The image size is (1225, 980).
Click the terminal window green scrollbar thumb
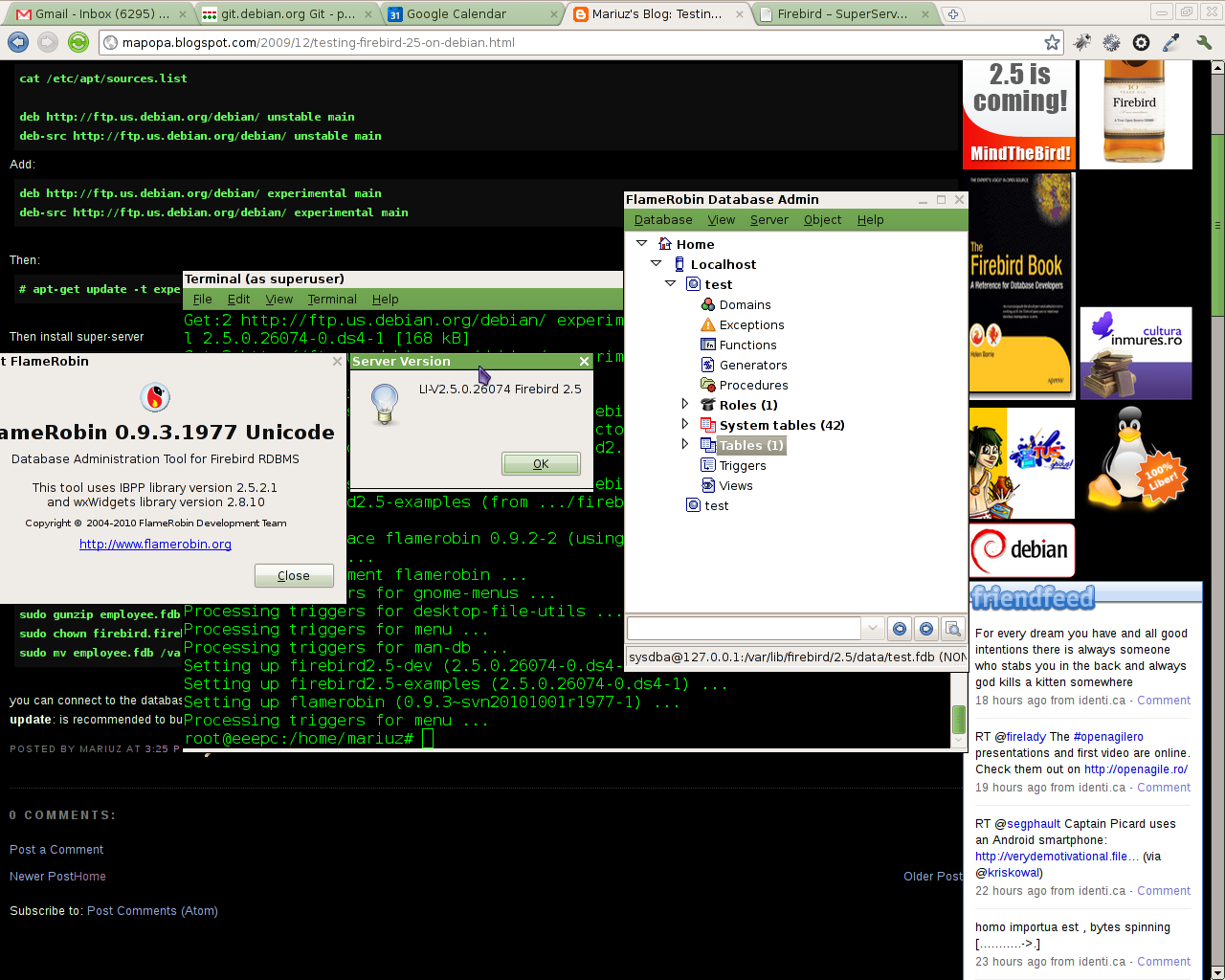[x=958, y=719]
